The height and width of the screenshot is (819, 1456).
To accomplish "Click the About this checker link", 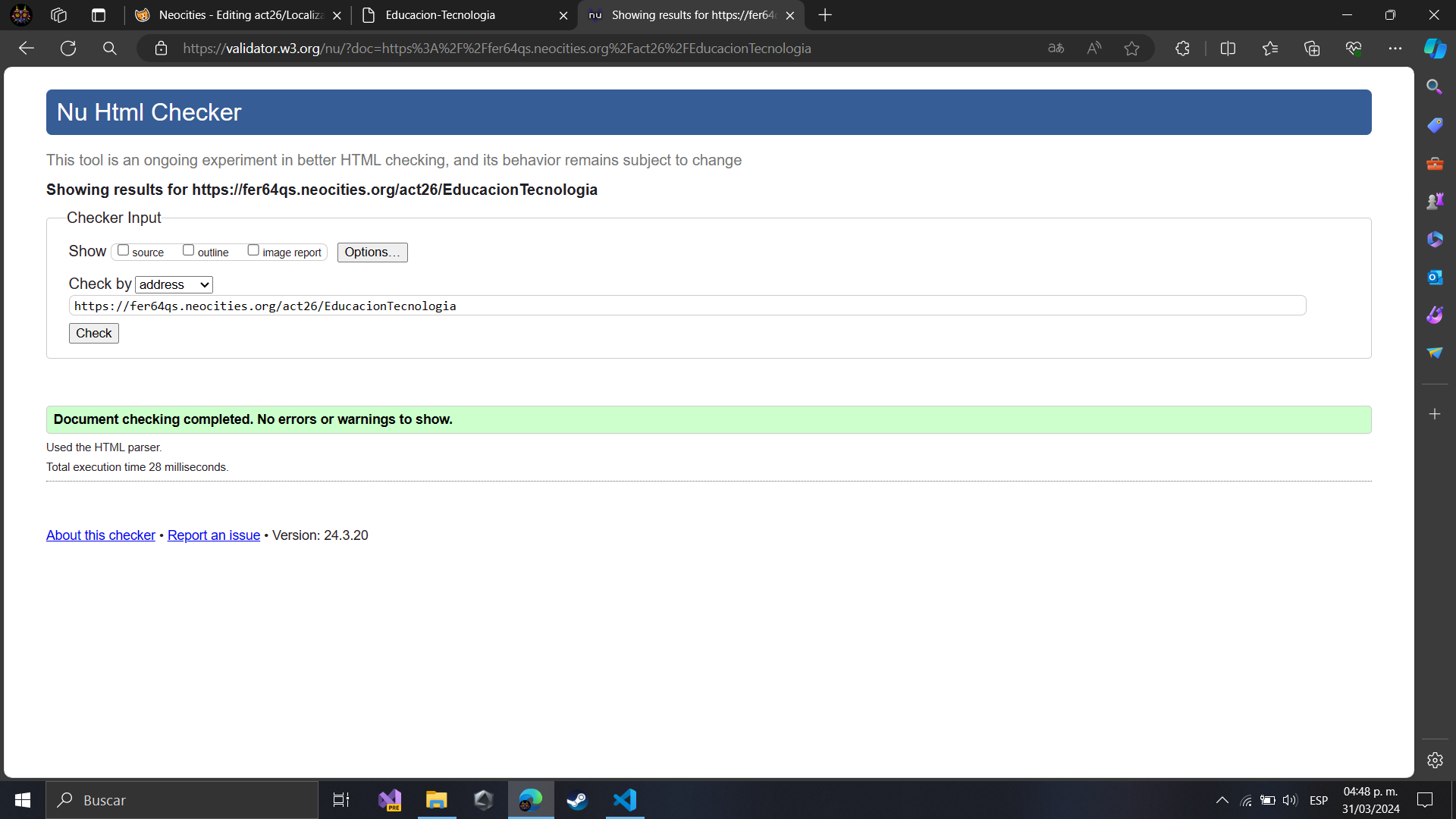I will [101, 535].
